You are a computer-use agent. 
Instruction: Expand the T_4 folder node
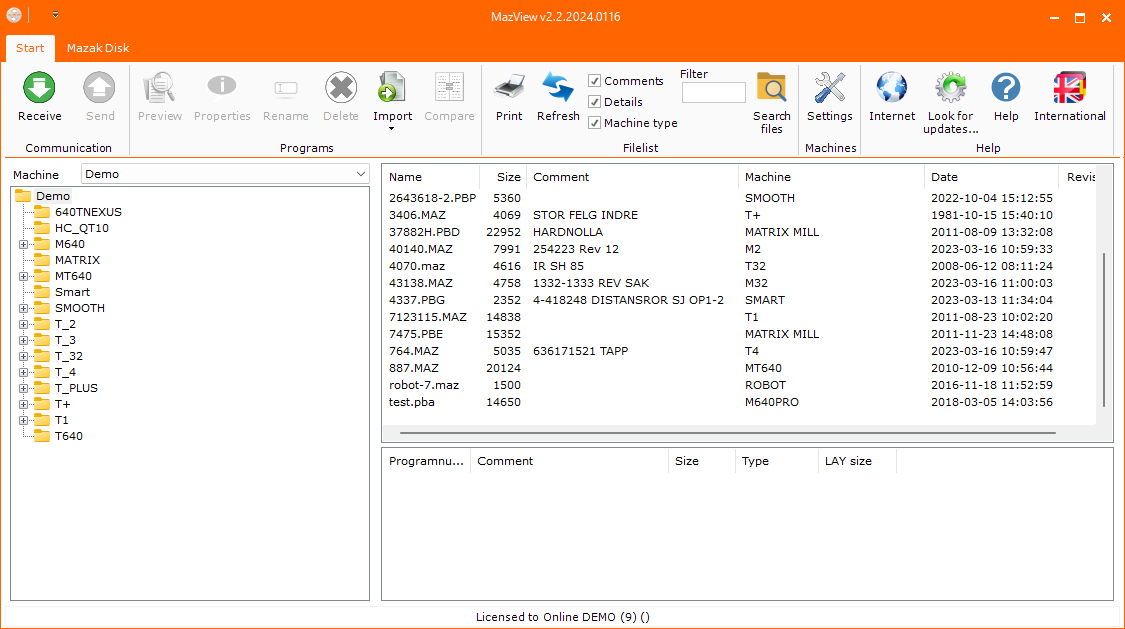pos(24,372)
